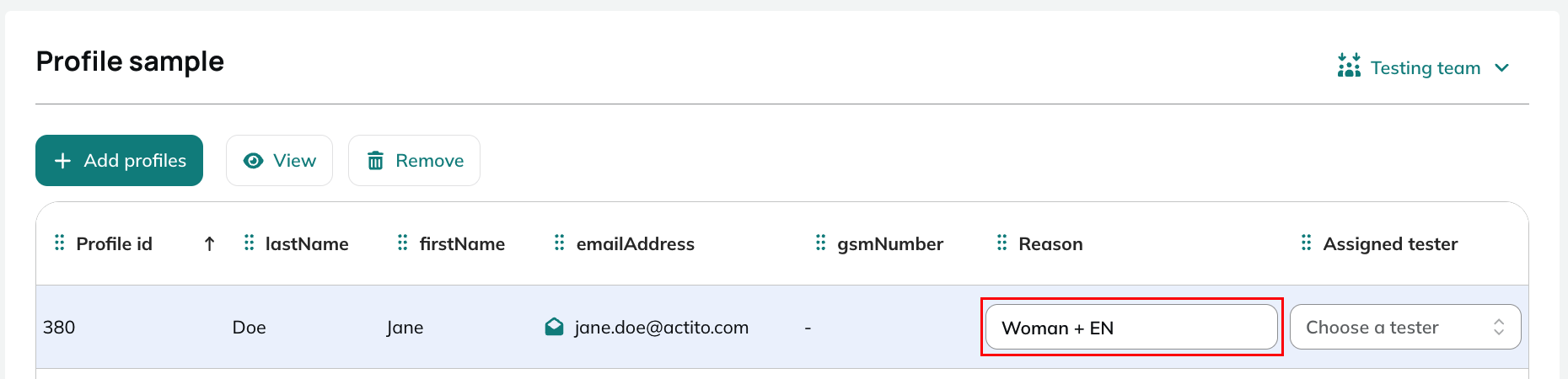Click the jane.doe@actito.com email address
The image size is (1568, 379).
click(662, 328)
